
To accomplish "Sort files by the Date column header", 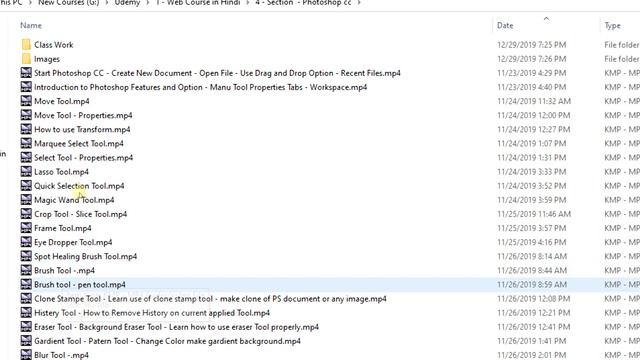I will (505, 25).
